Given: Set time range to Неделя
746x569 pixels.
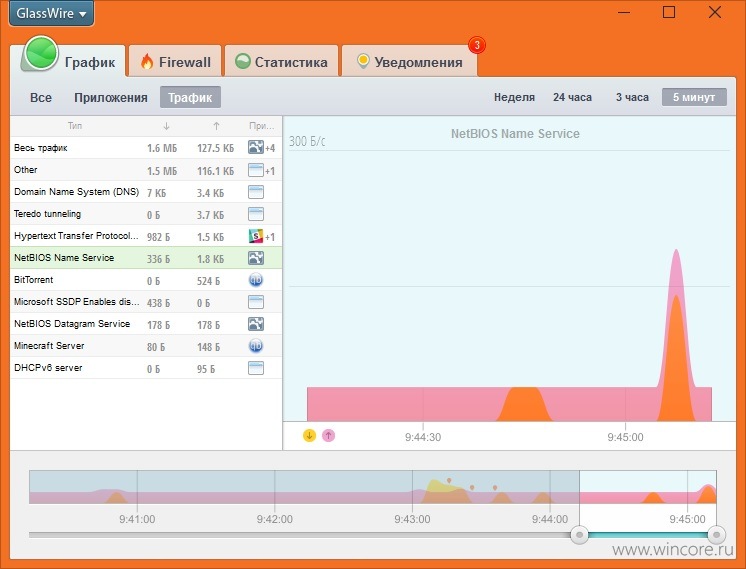Looking at the screenshot, I should (x=514, y=97).
